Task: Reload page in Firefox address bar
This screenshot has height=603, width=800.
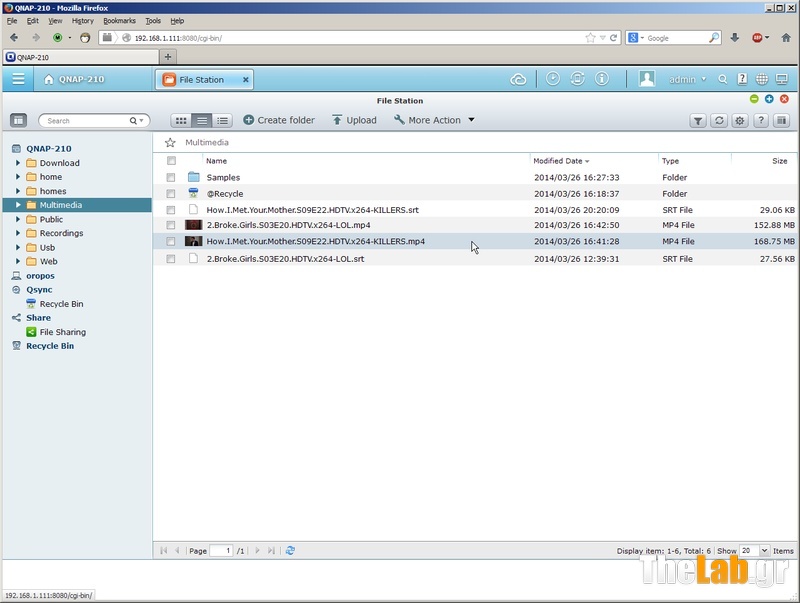Action: [614, 38]
